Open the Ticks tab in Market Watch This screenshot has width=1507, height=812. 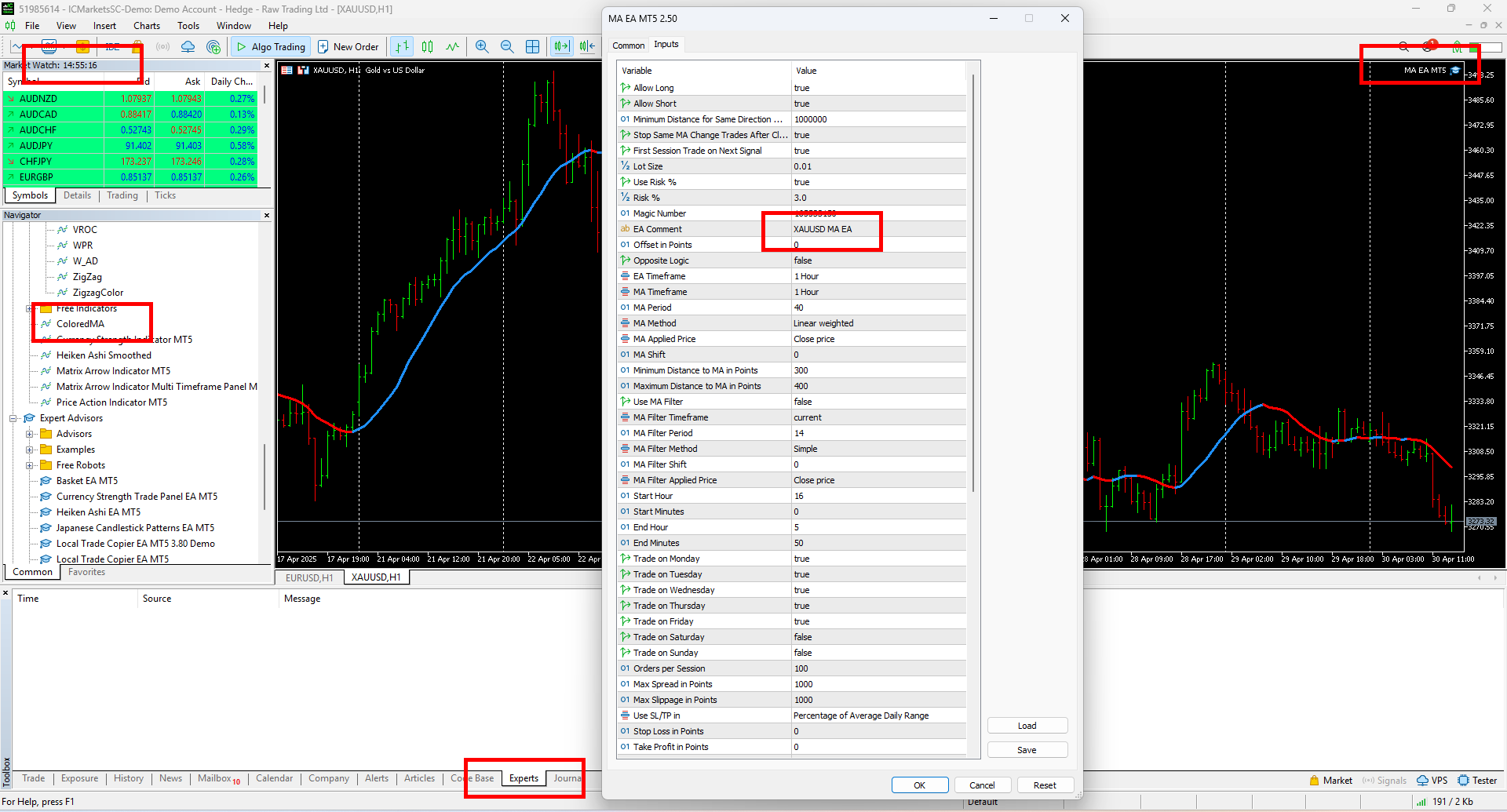coord(165,195)
